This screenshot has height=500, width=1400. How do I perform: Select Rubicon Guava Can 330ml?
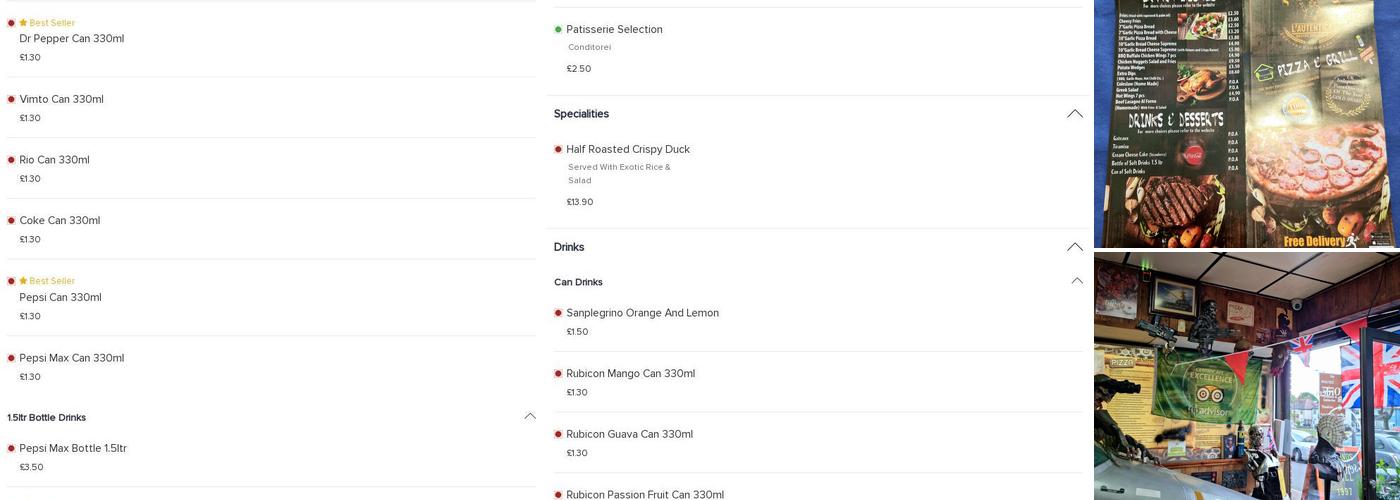pos(629,434)
